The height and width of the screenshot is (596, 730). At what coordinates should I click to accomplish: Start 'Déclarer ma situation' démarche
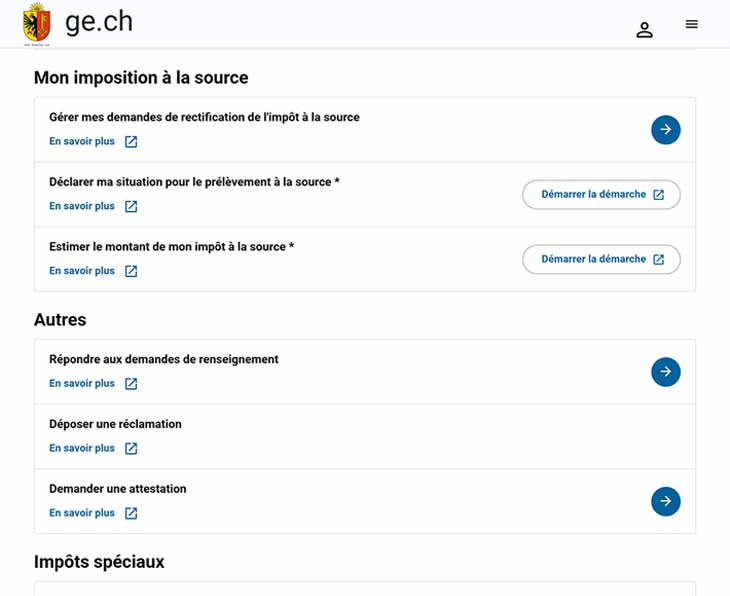point(601,195)
